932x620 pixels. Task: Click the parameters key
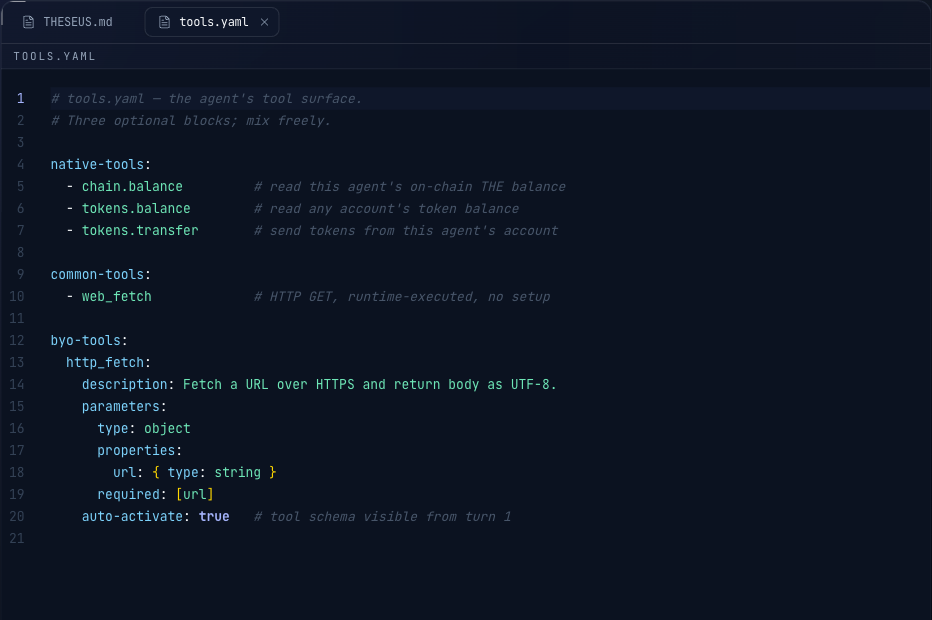[121, 406]
